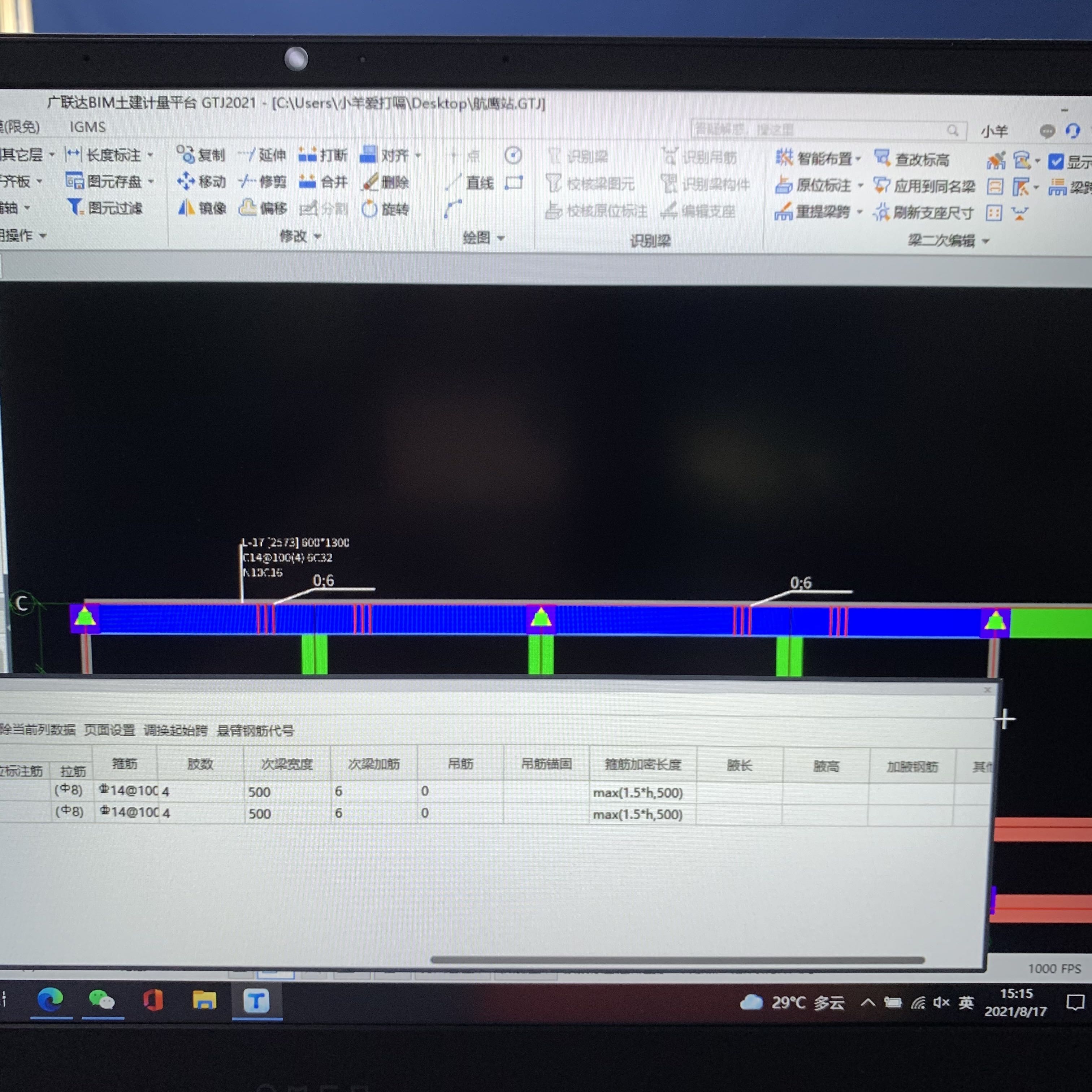Click second row 箍筋加密长度 cell max(1.5*h,500)
This screenshot has width=1092, height=1092.
[643, 814]
